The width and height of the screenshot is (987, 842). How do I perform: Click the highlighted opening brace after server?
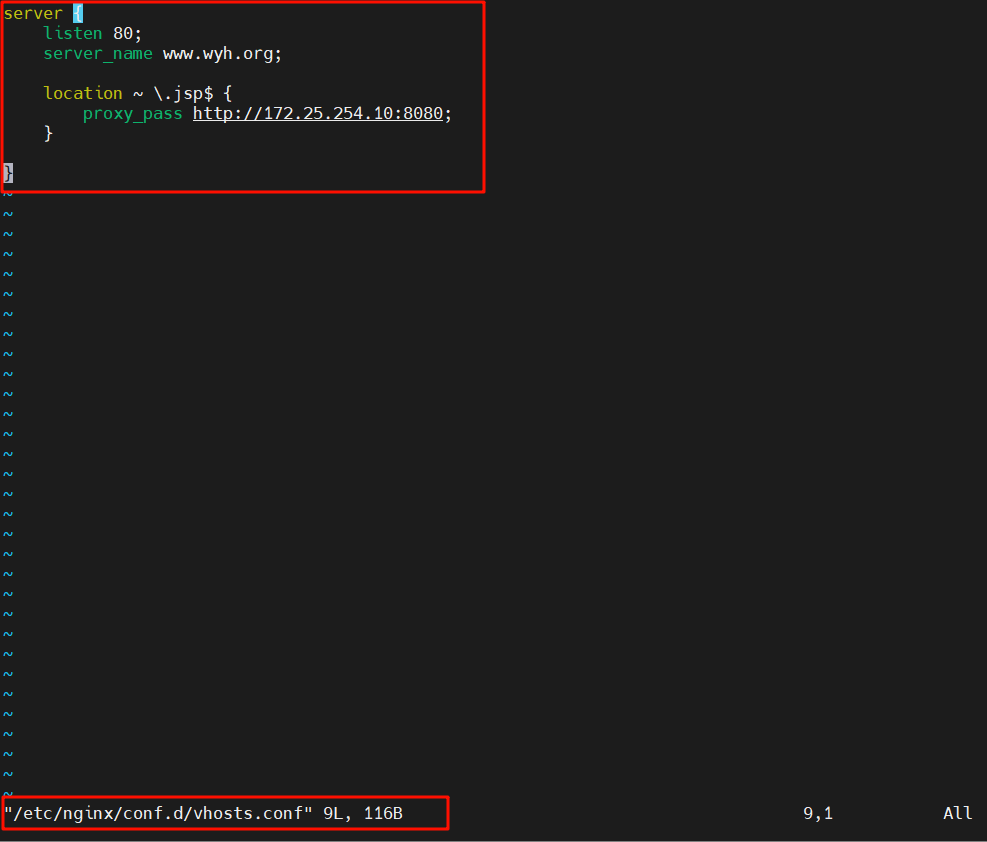78,13
